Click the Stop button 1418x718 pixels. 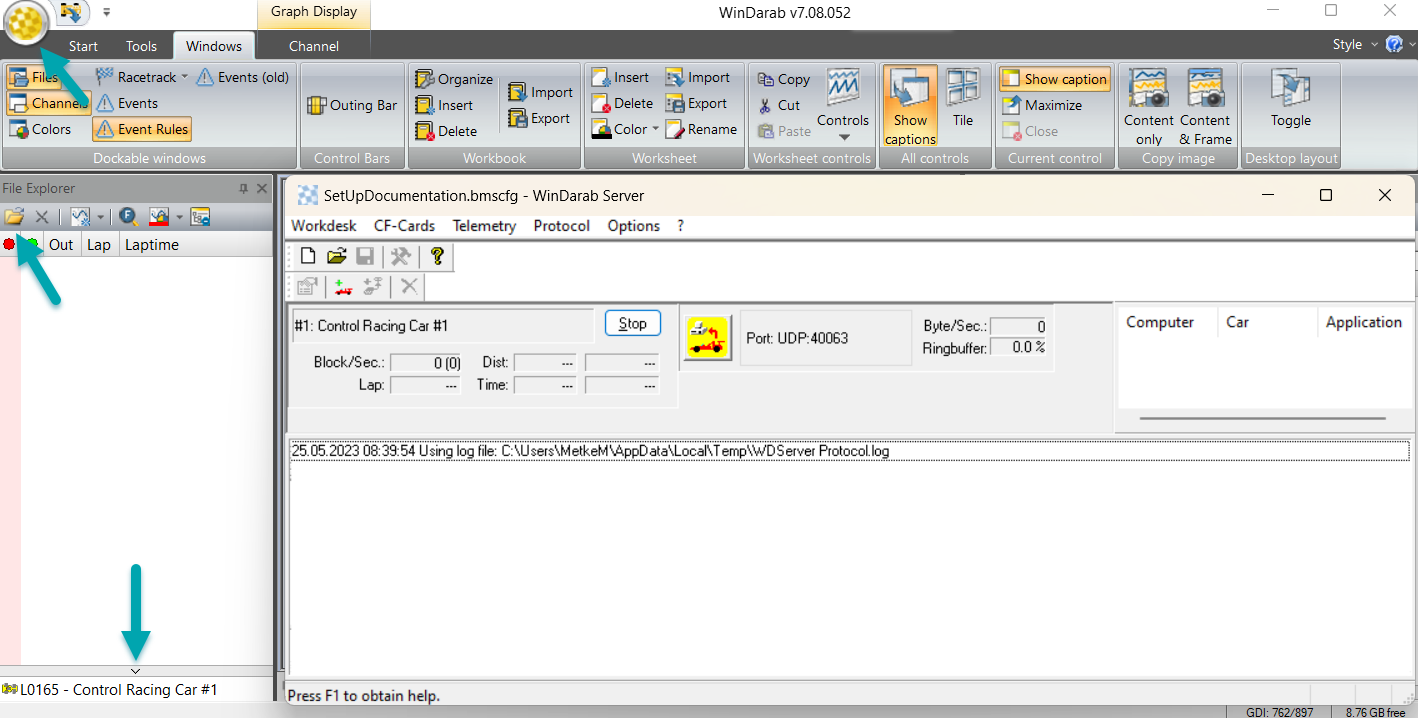(x=633, y=323)
